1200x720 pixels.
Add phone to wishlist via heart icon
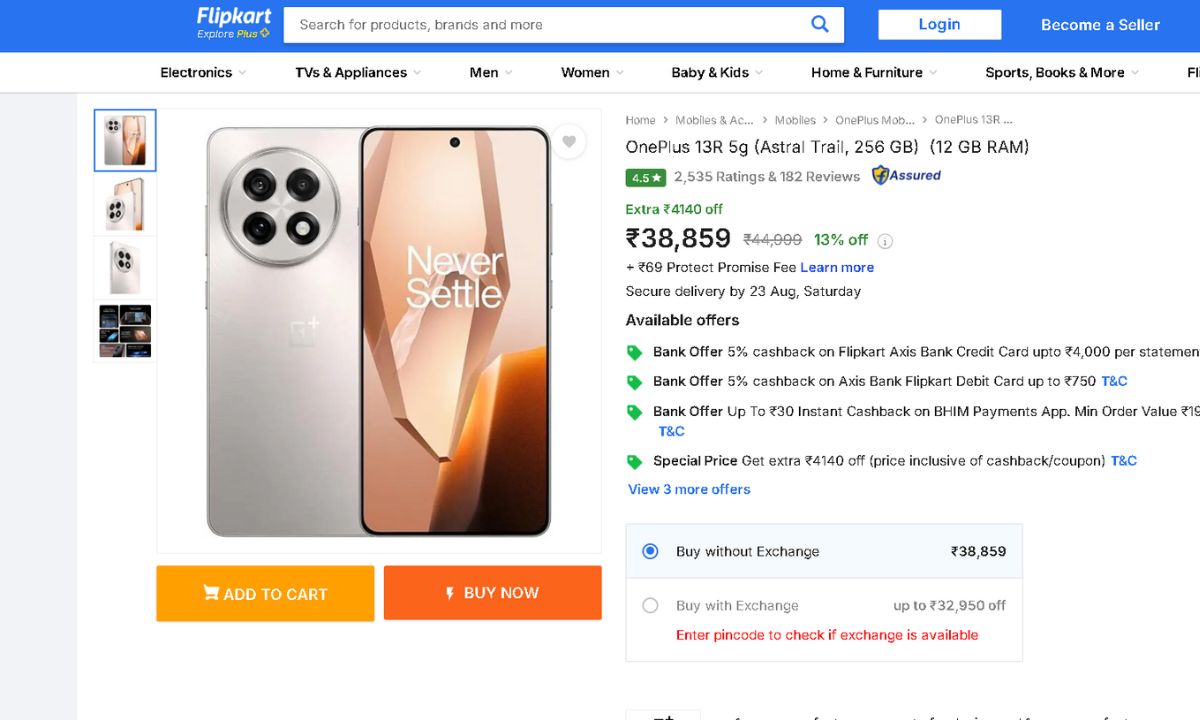click(x=569, y=142)
